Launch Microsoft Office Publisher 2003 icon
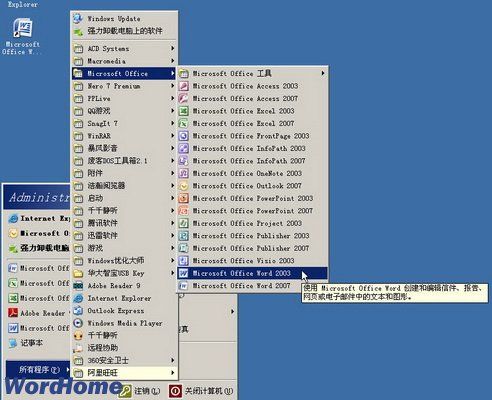Viewport: 492px width, 400px height. (183, 236)
